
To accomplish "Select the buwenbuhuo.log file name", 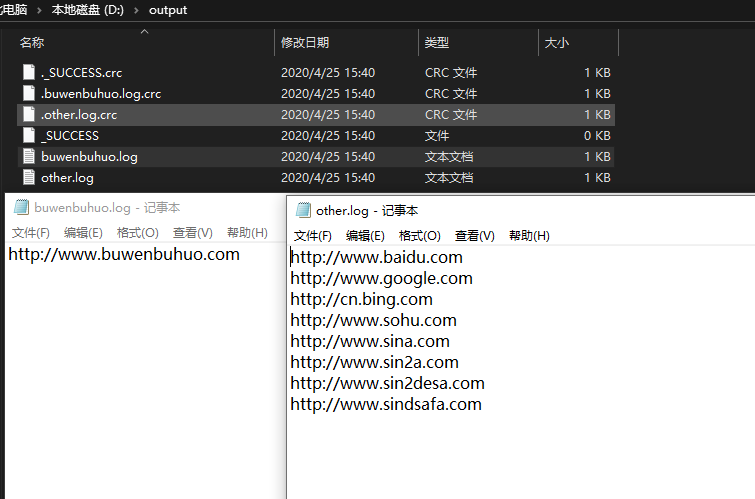I will 89,157.
